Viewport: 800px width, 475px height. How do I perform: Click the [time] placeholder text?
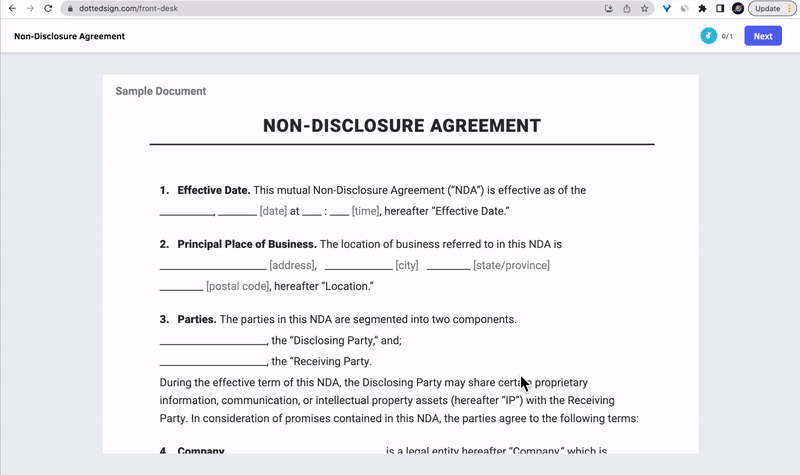point(365,211)
